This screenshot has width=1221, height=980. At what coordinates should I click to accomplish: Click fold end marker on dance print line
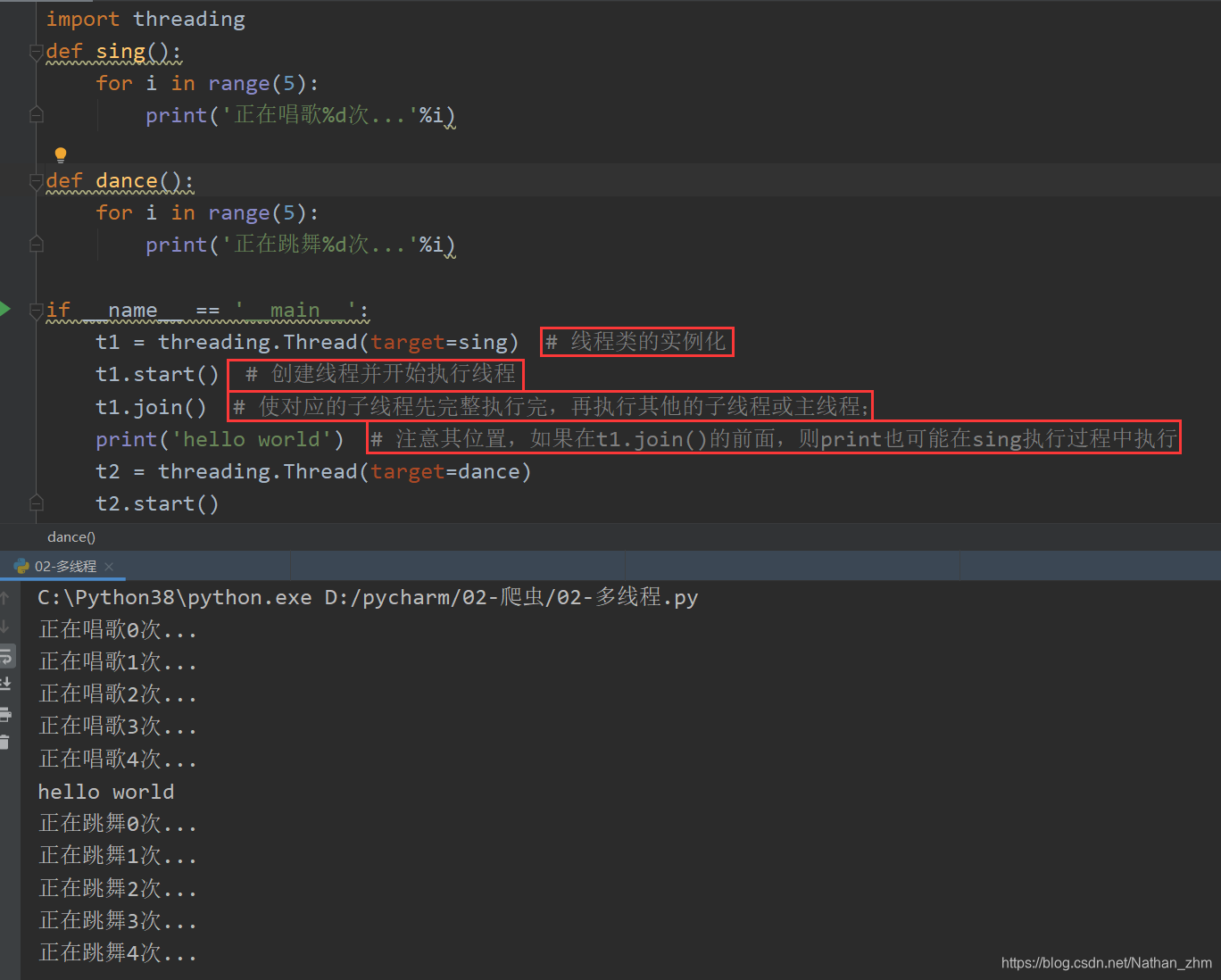(37, 245)
